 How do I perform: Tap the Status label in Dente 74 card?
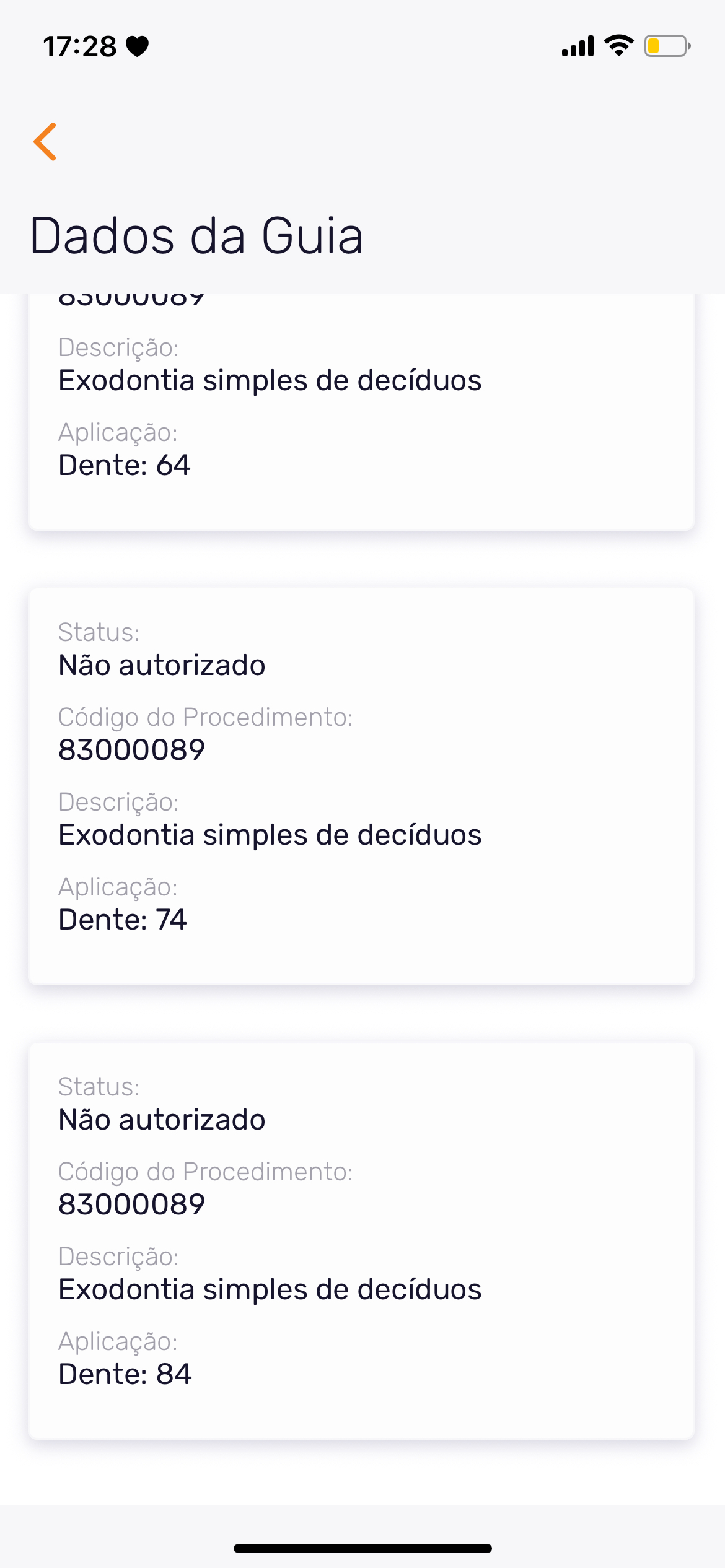[99, 632]
